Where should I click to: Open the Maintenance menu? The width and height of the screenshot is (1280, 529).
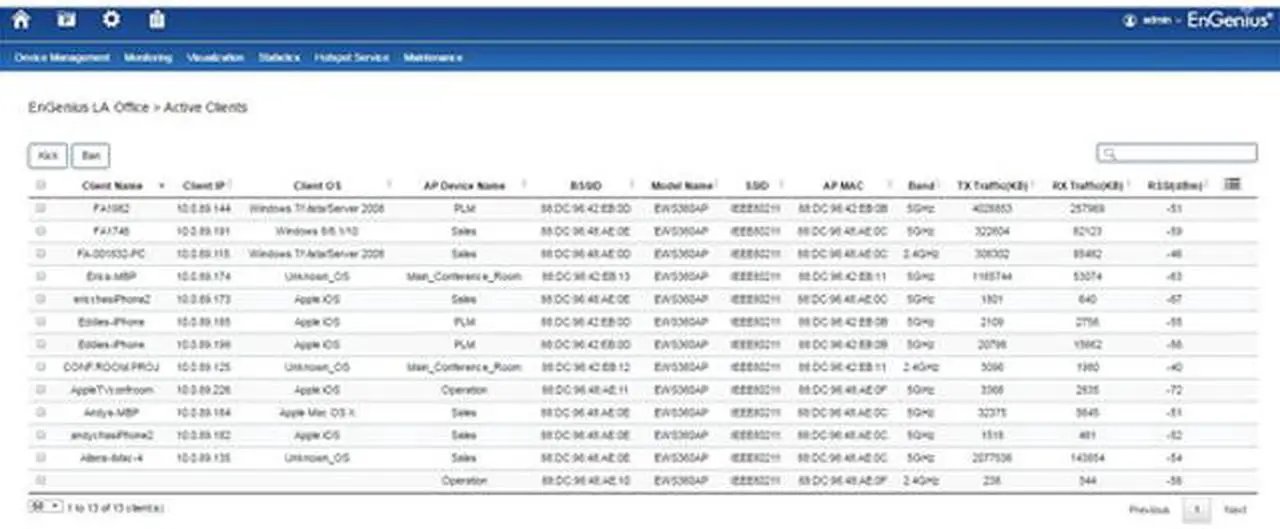[x=433, y=58]
